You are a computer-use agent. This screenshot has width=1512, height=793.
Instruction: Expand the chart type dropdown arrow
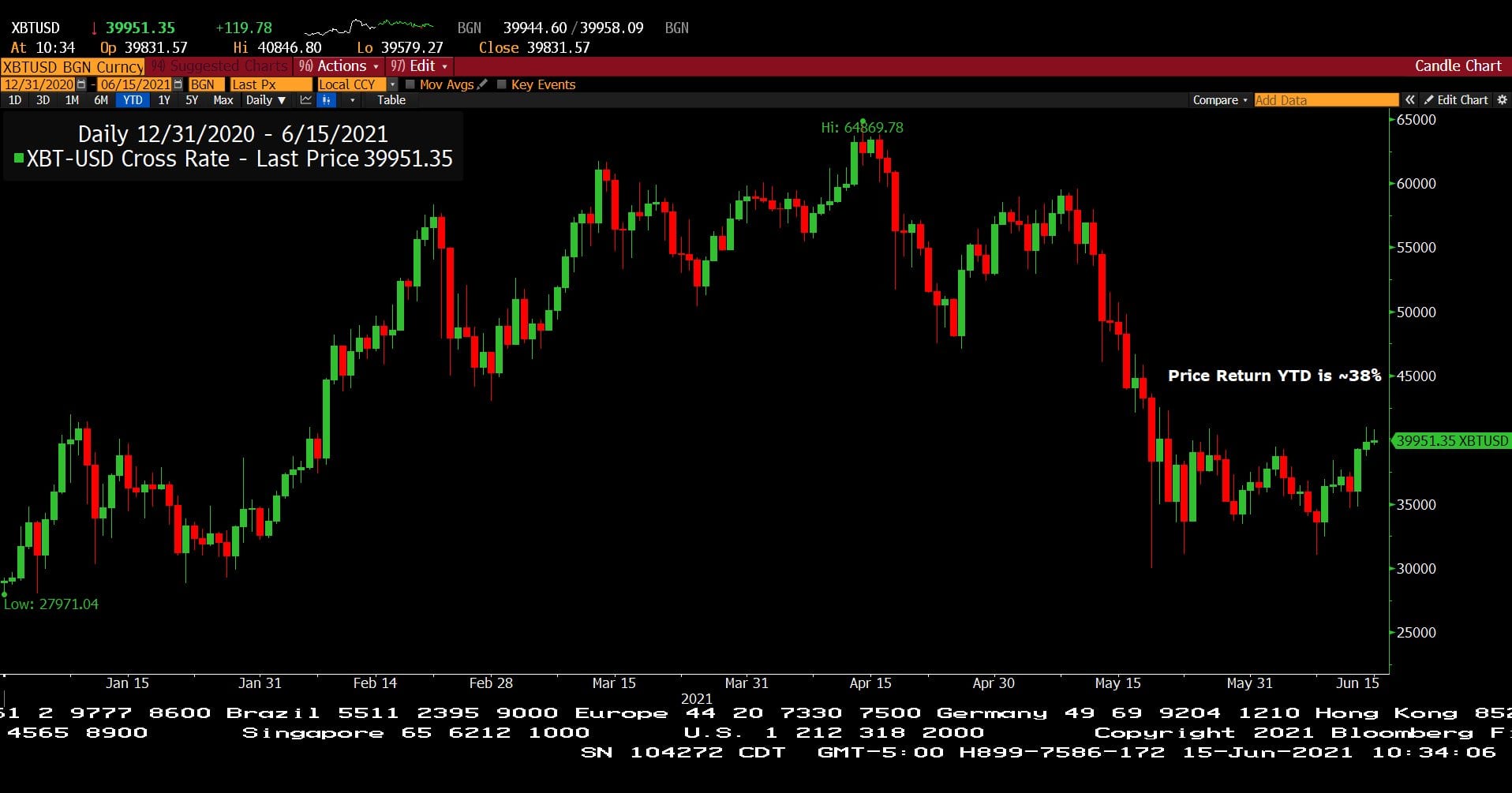click(352, 100)
